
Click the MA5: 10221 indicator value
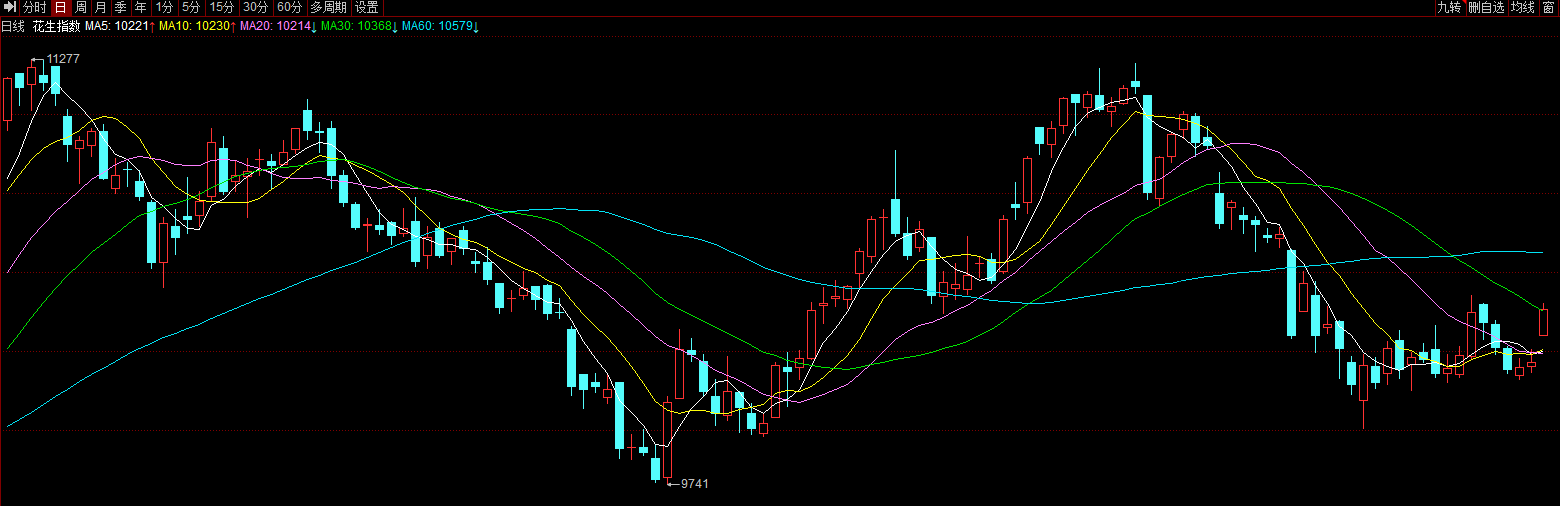(117, 26)
